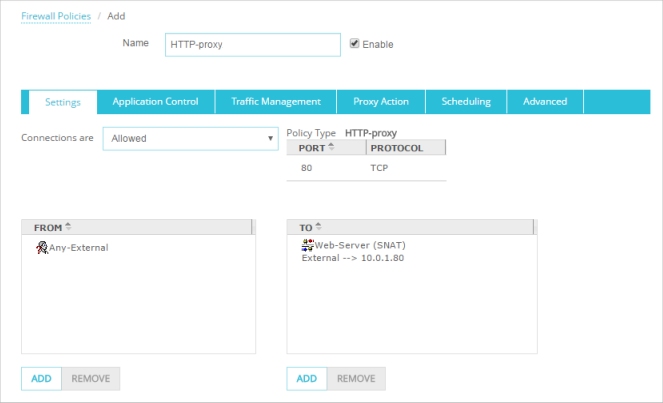Image resolution: width=663 pixels, height=403 pixels.
Task: Switch to the Application Control tab
Action: 155,102
